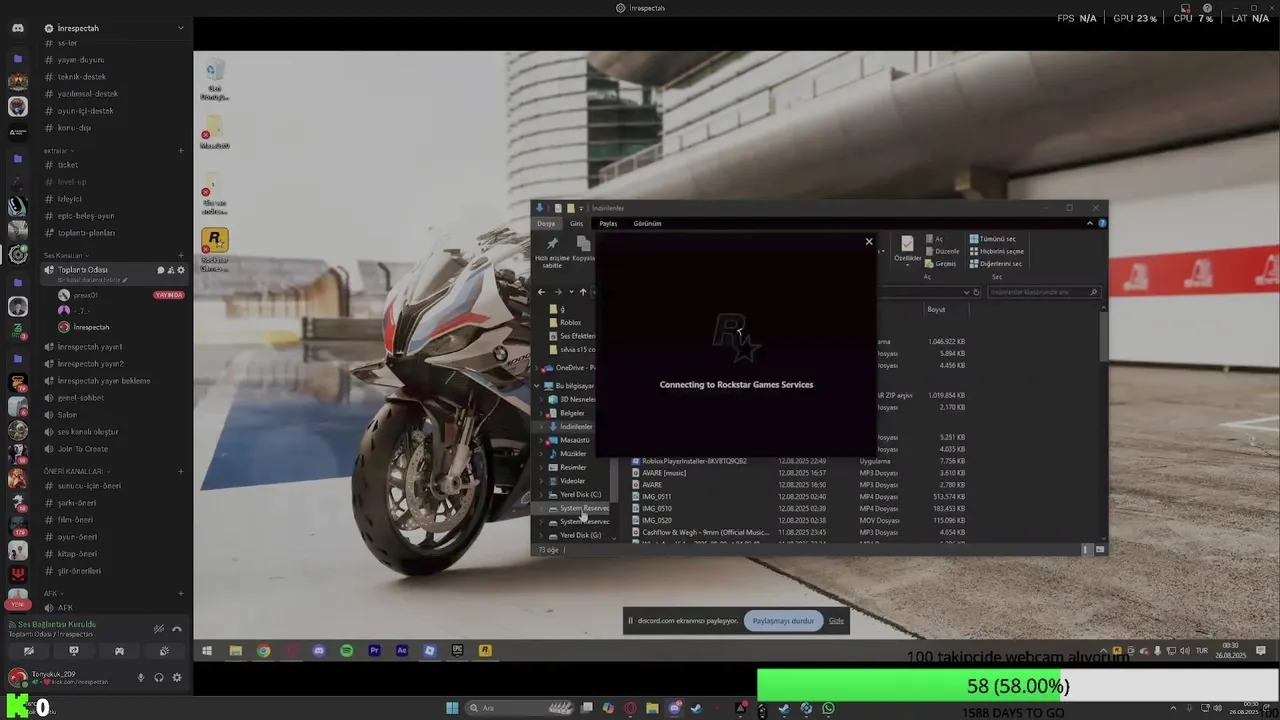Image resolution: width=1280 pixels, height=720 pixels.
Task: Open the Dosya tab in File Explorer
Action: (x=546, y=223)
